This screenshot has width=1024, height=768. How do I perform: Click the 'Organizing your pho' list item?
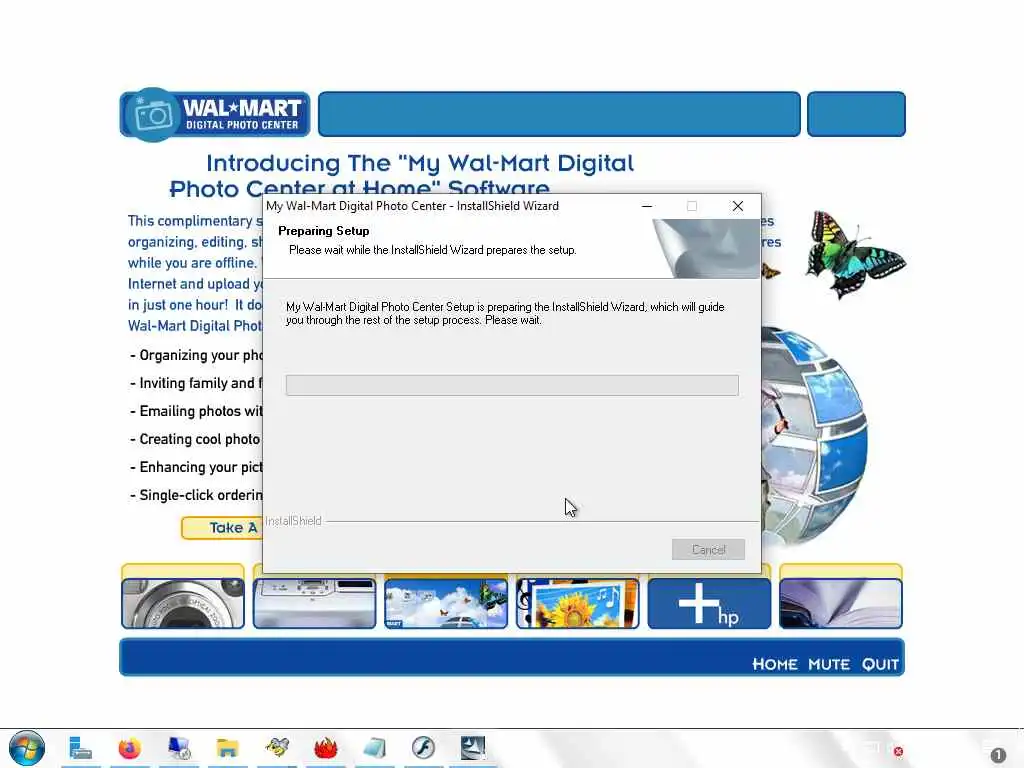197,355
